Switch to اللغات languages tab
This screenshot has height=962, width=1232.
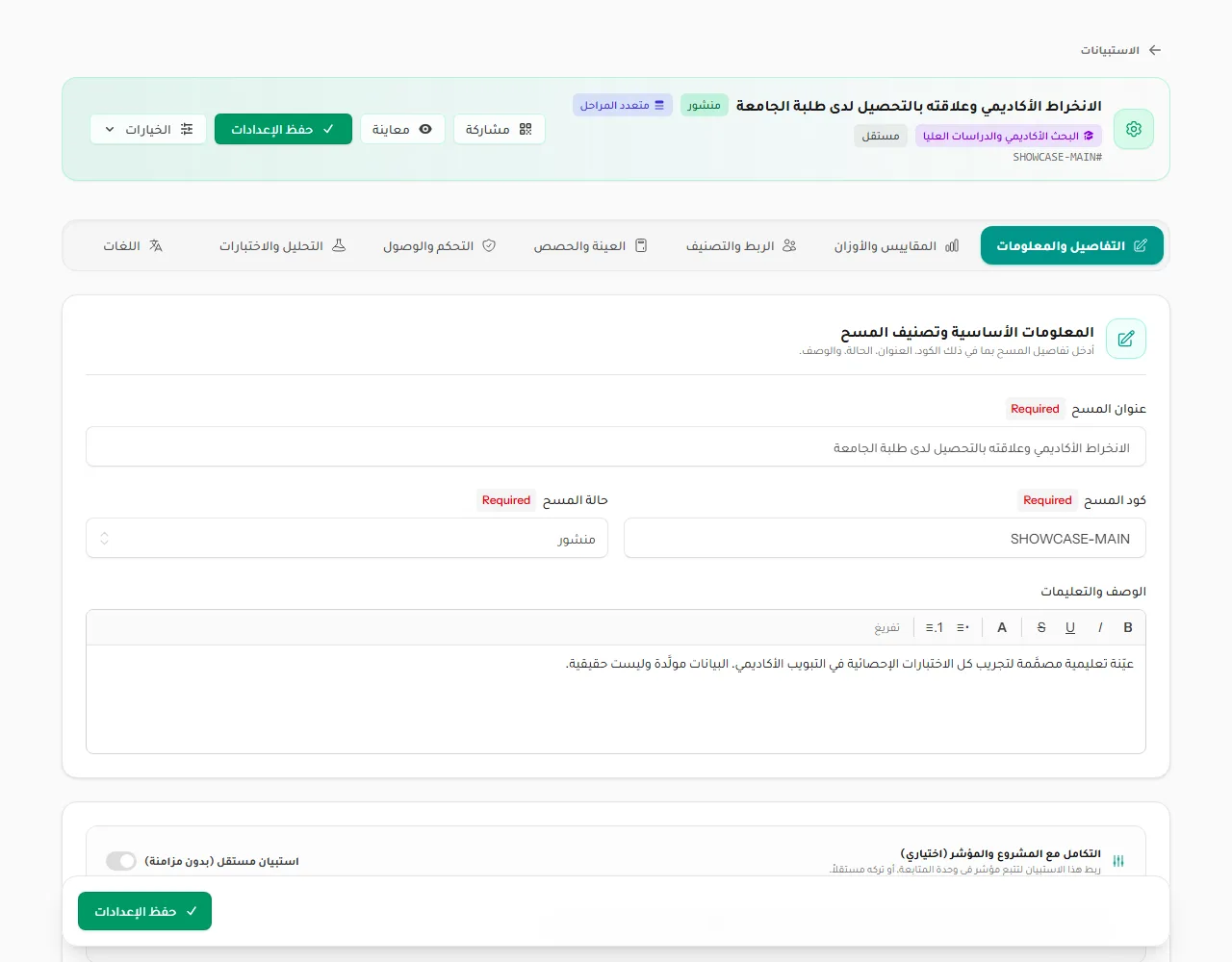133,246
